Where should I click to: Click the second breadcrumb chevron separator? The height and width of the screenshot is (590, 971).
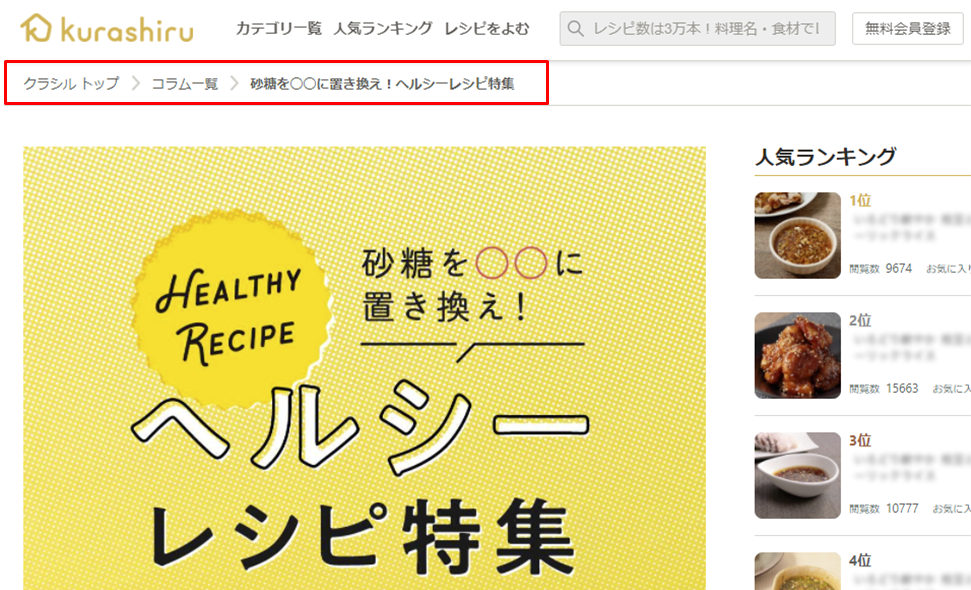(234, 83)
